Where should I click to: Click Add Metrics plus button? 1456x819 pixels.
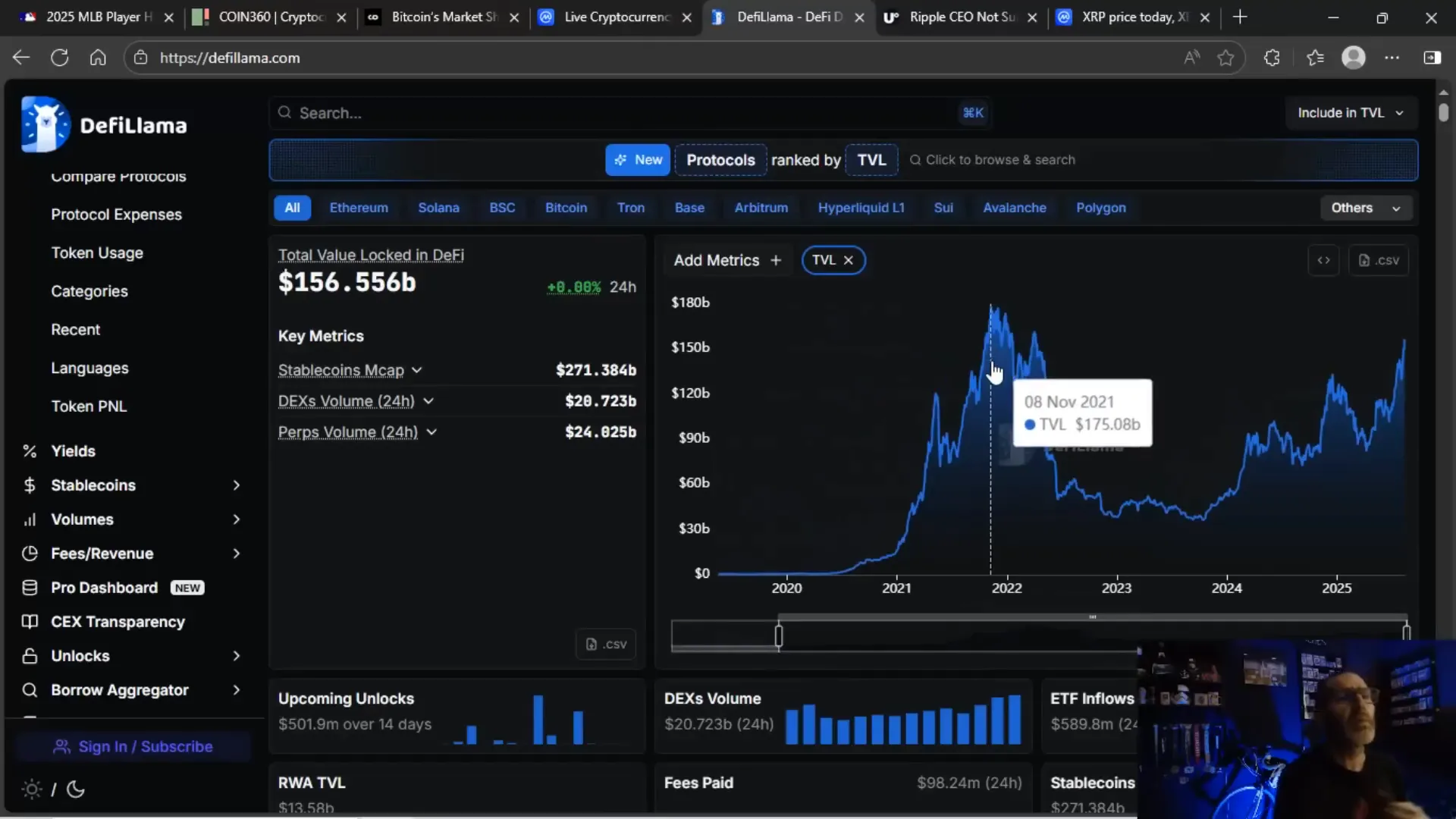[x=727, y=260]
